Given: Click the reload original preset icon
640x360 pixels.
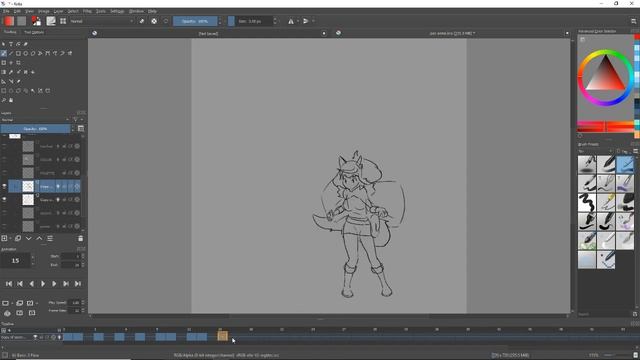Looking at the screenshot, I should tap(166, 21).
